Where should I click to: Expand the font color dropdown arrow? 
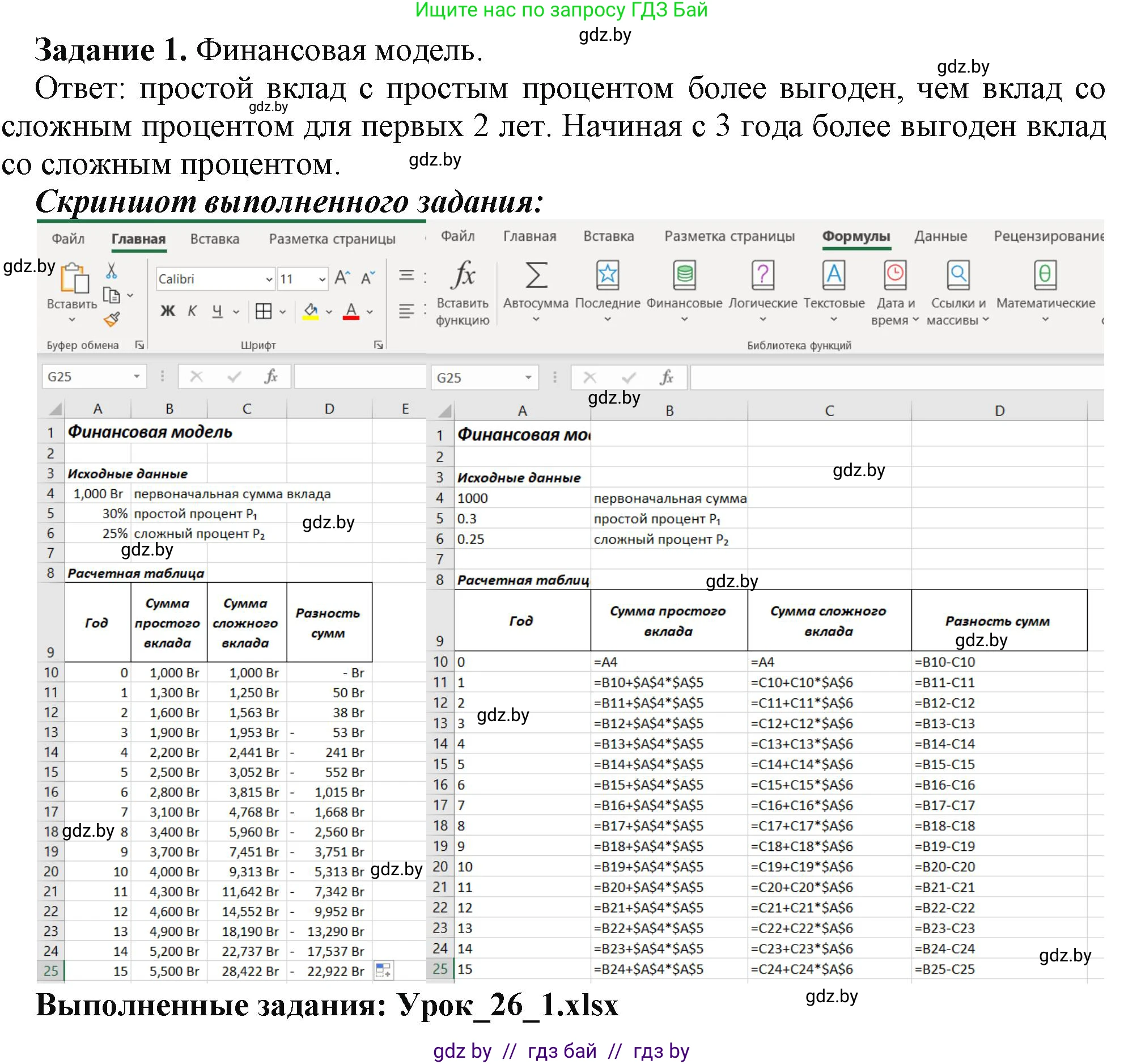(370, 312)
